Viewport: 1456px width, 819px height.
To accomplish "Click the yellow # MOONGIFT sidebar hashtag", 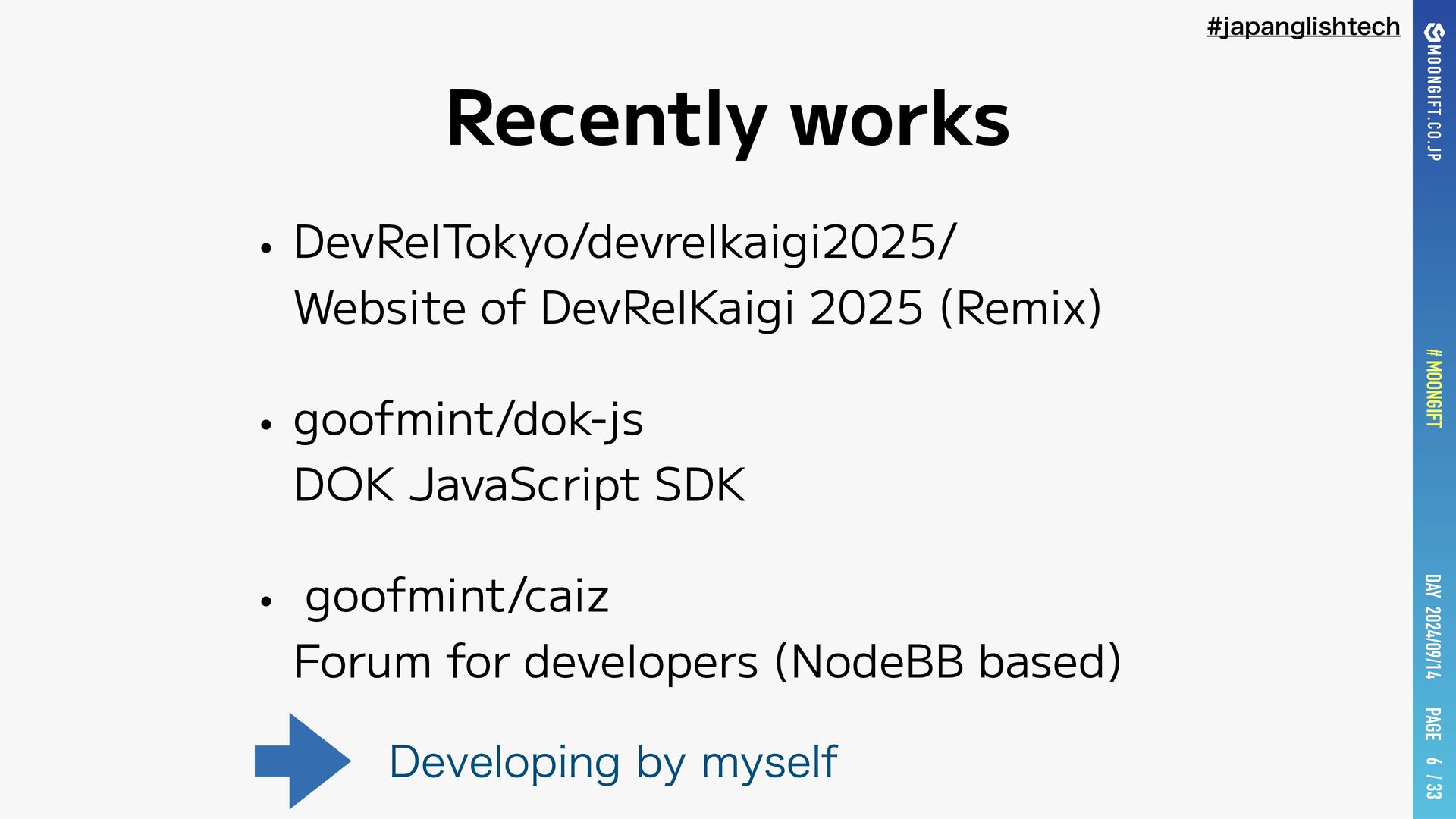I will pos(1433,388).
